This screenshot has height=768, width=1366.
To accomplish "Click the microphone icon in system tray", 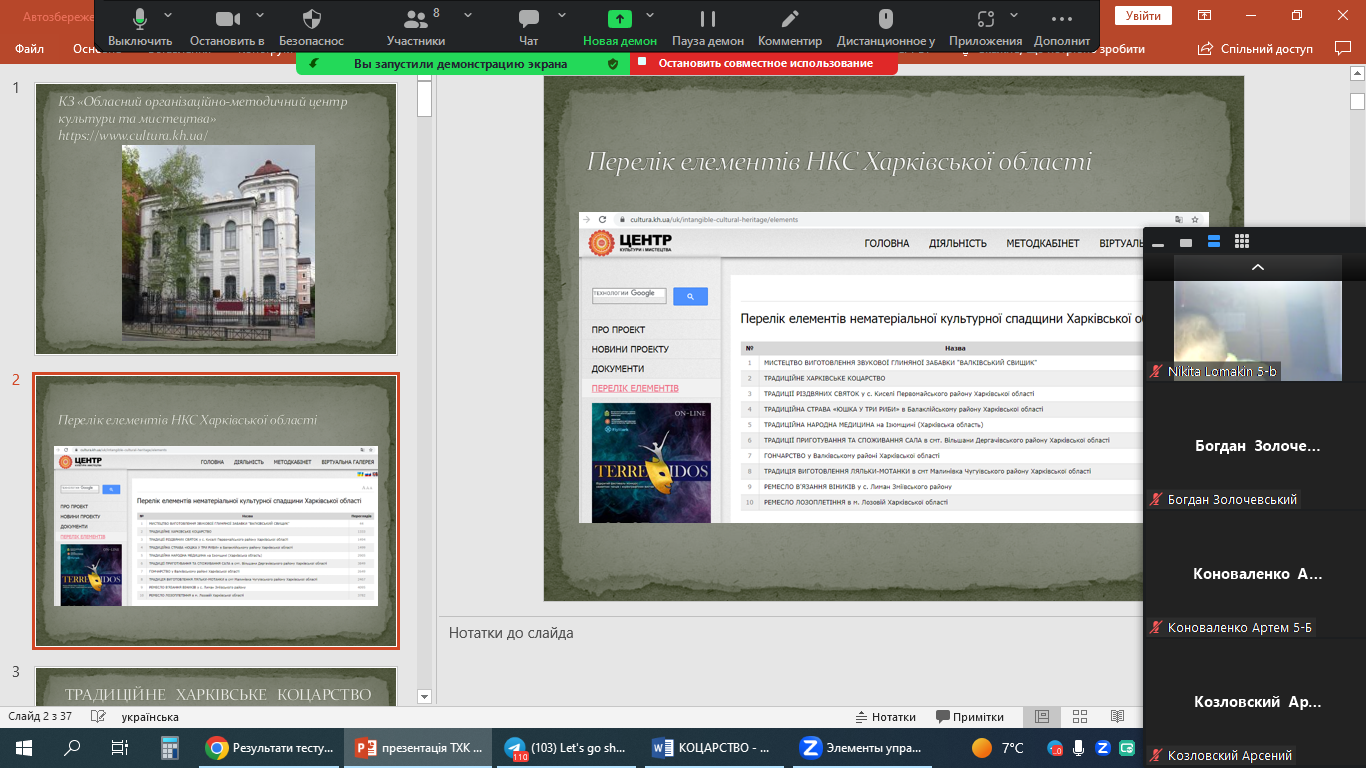I will (x=1078, y=747).
